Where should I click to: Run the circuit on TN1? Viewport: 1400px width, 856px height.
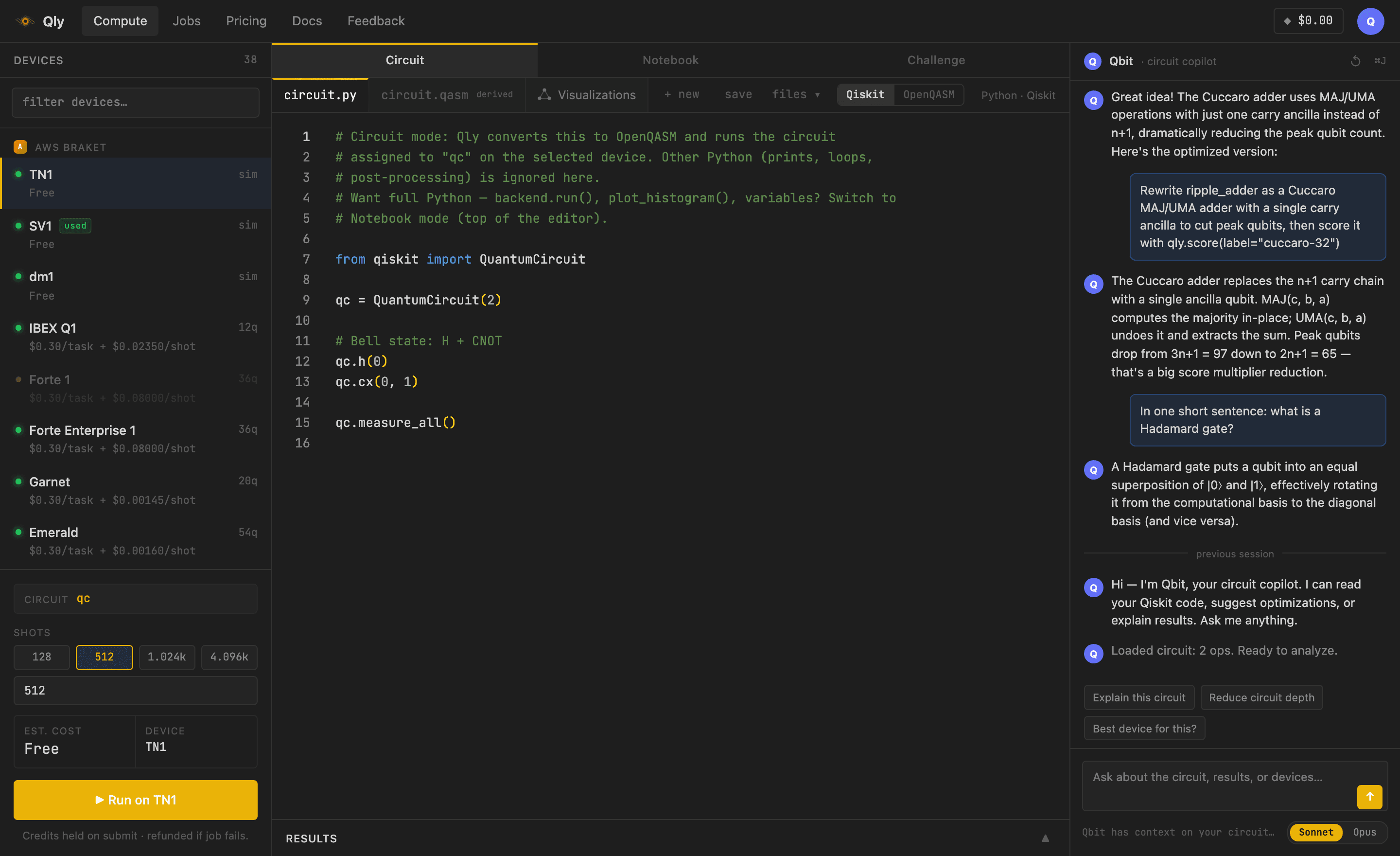[x=135, y=799]
